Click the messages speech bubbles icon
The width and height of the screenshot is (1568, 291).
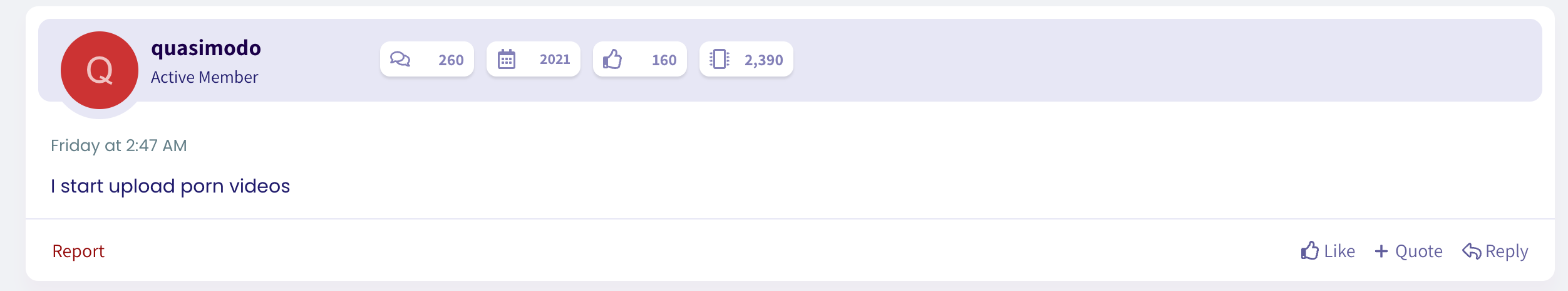(x=400, y=60)
